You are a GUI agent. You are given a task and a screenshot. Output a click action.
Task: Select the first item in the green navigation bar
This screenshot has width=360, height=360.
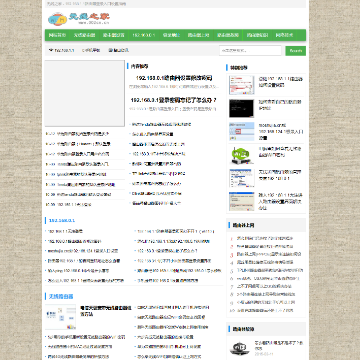[57, 35]
